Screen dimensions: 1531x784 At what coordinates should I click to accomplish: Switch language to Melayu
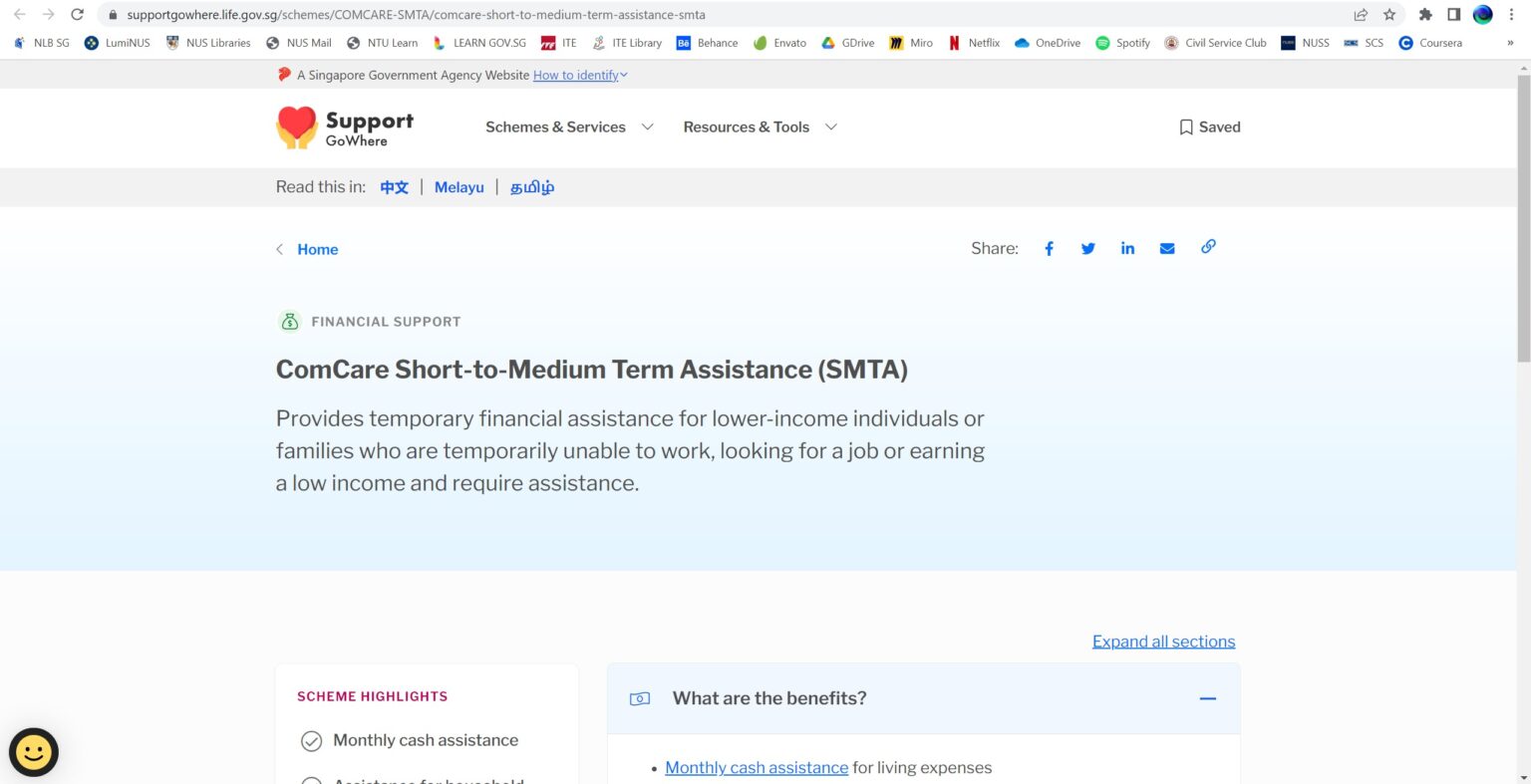pos(459,187)
